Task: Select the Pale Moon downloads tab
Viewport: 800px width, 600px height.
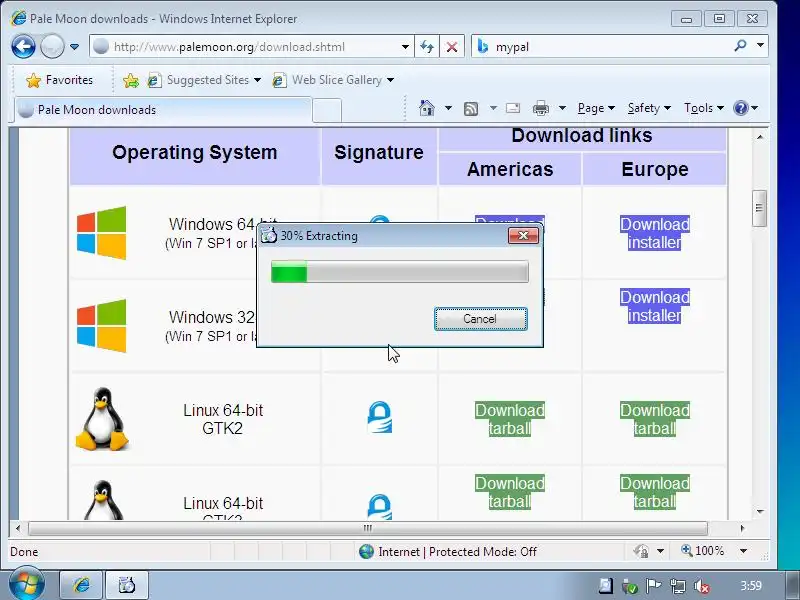Action: 163,110
